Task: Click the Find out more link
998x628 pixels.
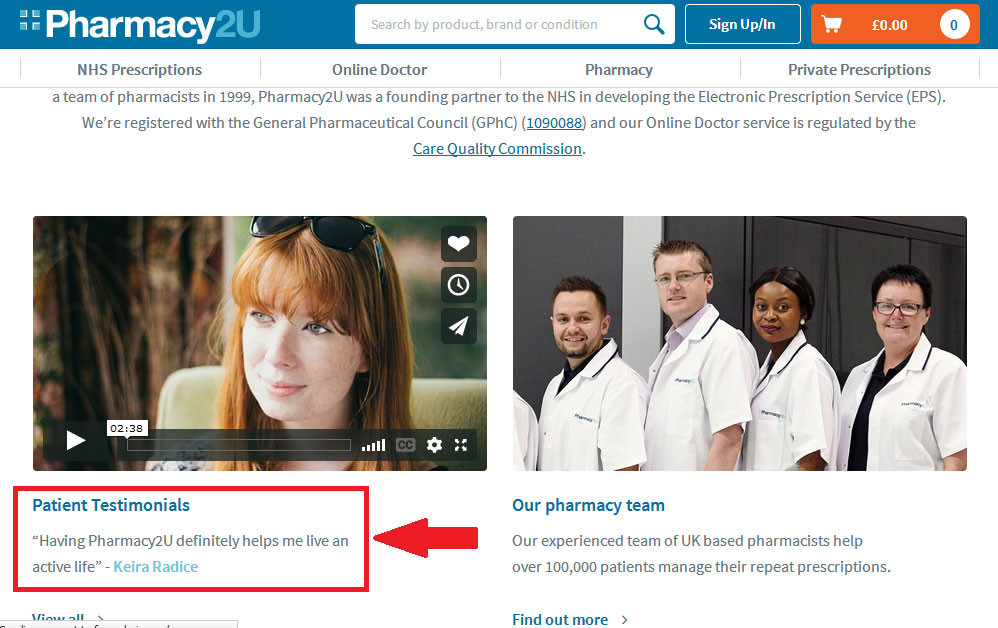Action: 560,619
